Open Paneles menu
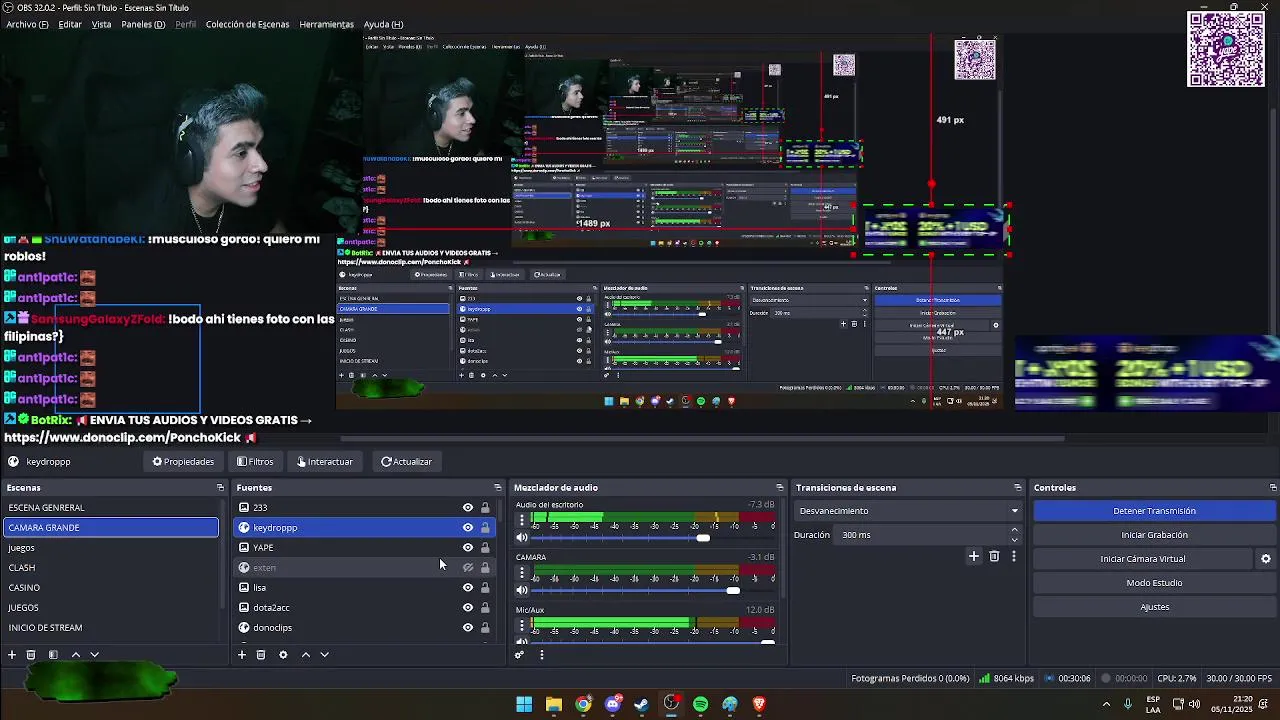The width and height of the screenshot is (1280, 720). click(143, 24)
